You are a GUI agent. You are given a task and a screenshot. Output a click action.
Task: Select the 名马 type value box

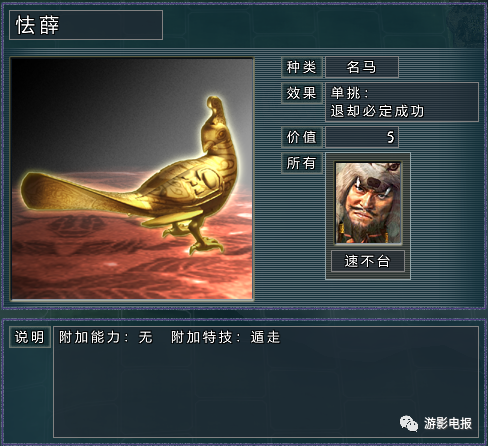click(362, 67)
